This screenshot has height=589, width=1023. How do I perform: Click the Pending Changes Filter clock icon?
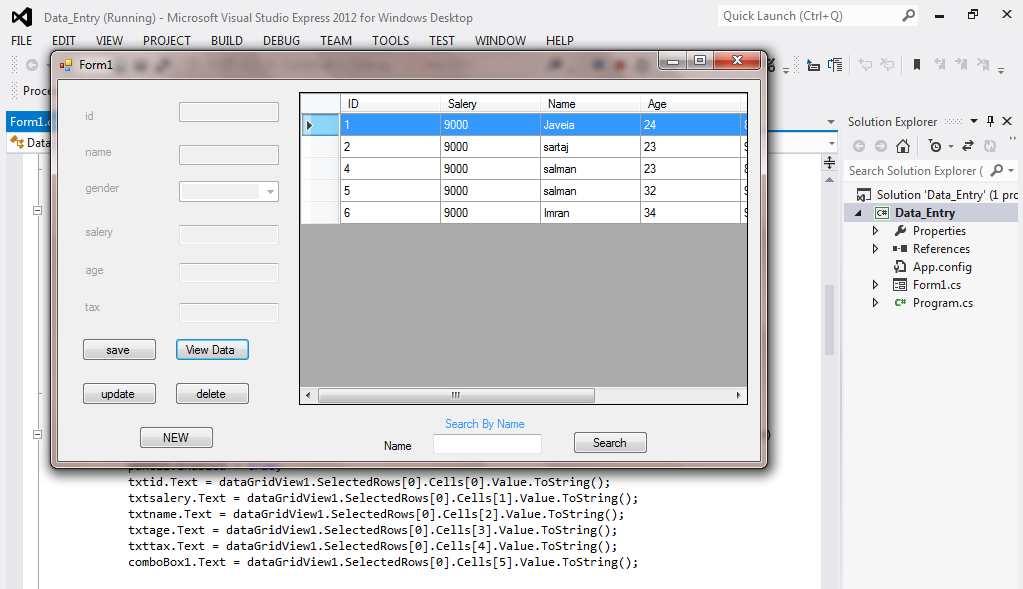click(935, 146)
